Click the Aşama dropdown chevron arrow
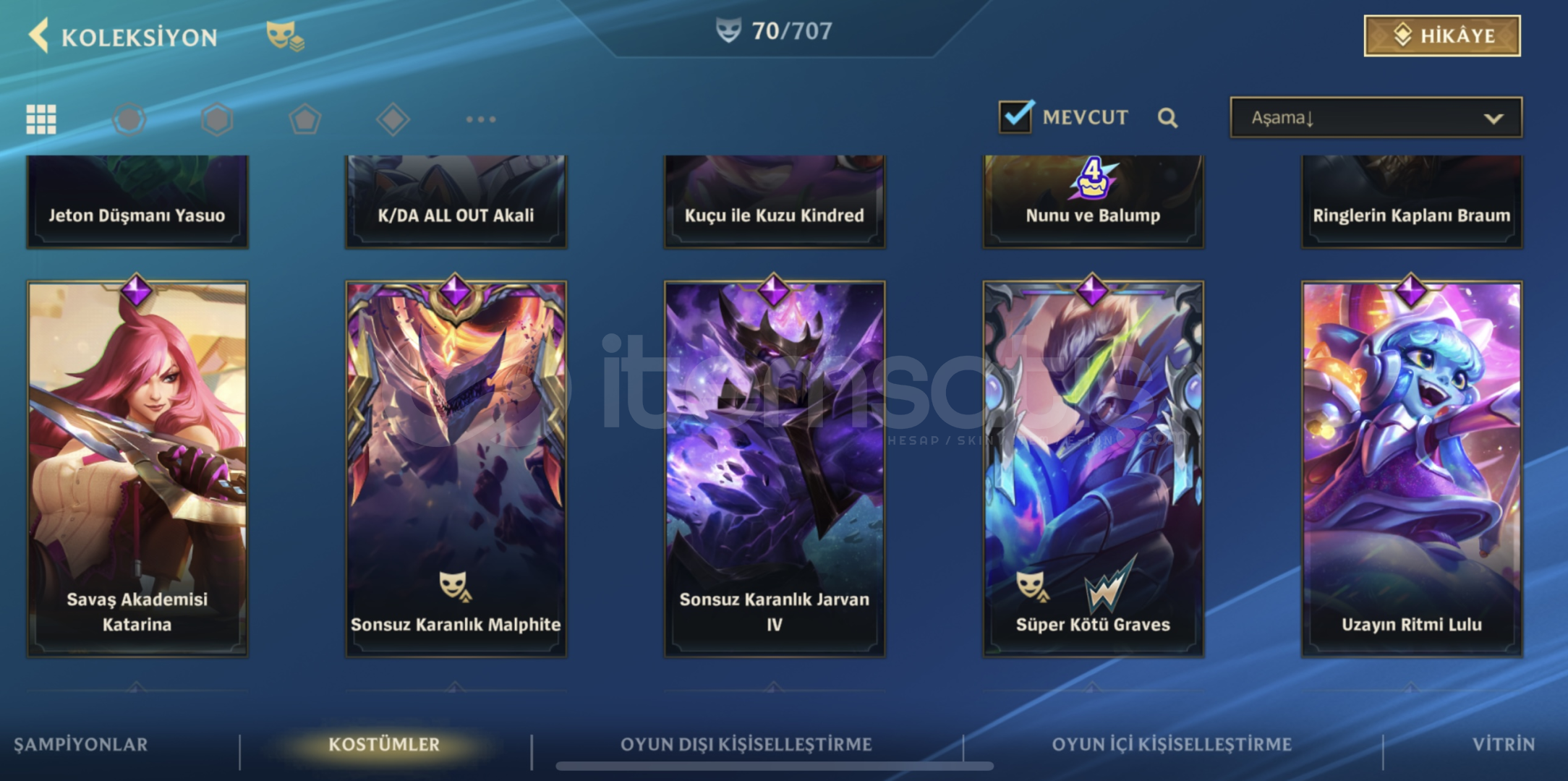Screen dimensions: 1568x781 pyautogui.click(x=1494, y=119)
